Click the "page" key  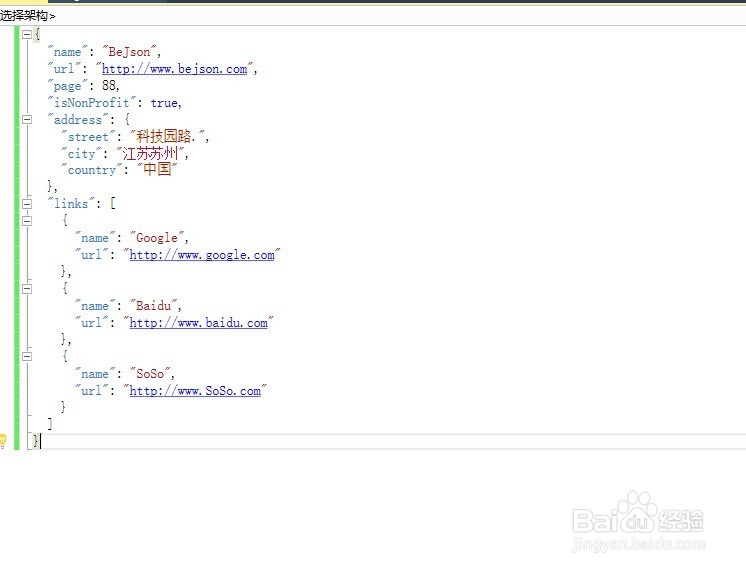click(67, 86)
